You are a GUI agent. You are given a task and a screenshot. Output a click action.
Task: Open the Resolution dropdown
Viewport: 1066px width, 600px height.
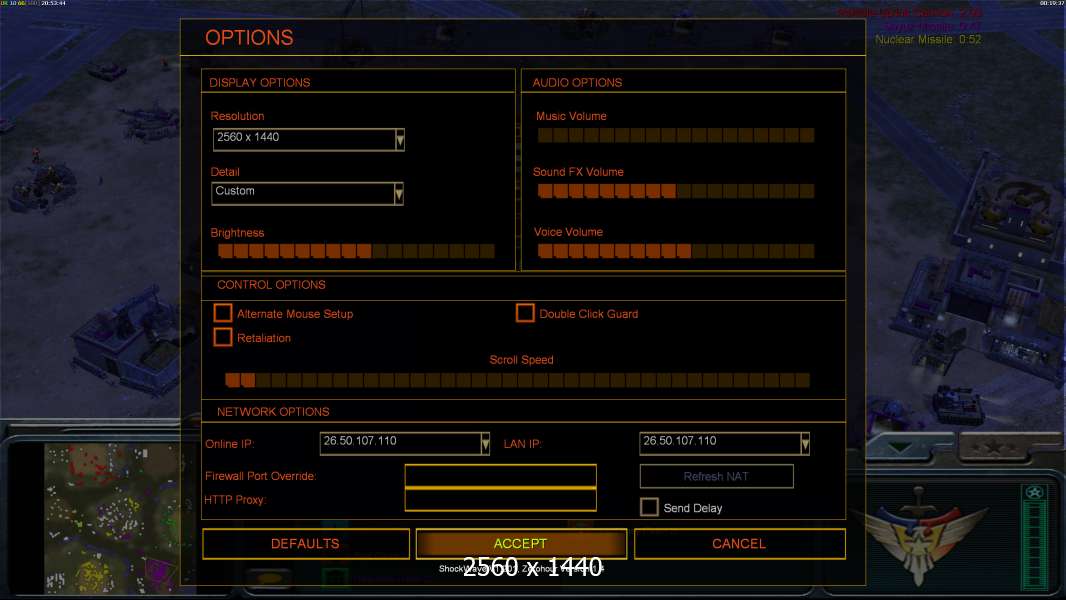tap(309, 139)
